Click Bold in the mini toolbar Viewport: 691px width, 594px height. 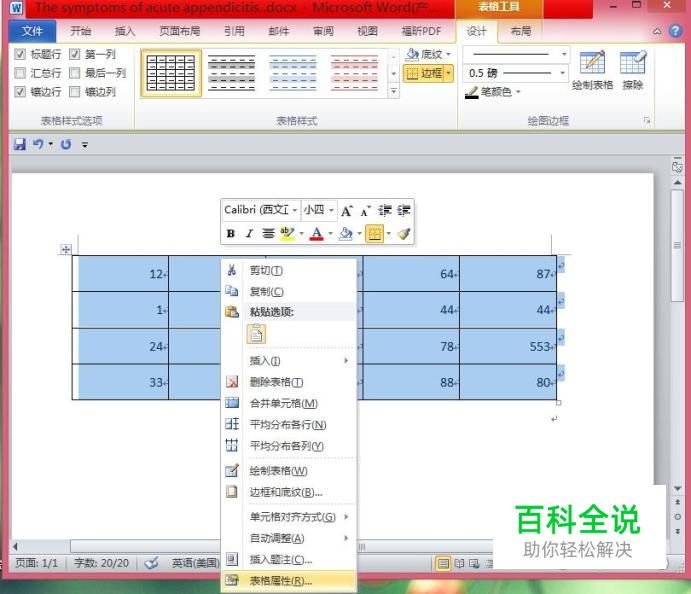(230, 234)
